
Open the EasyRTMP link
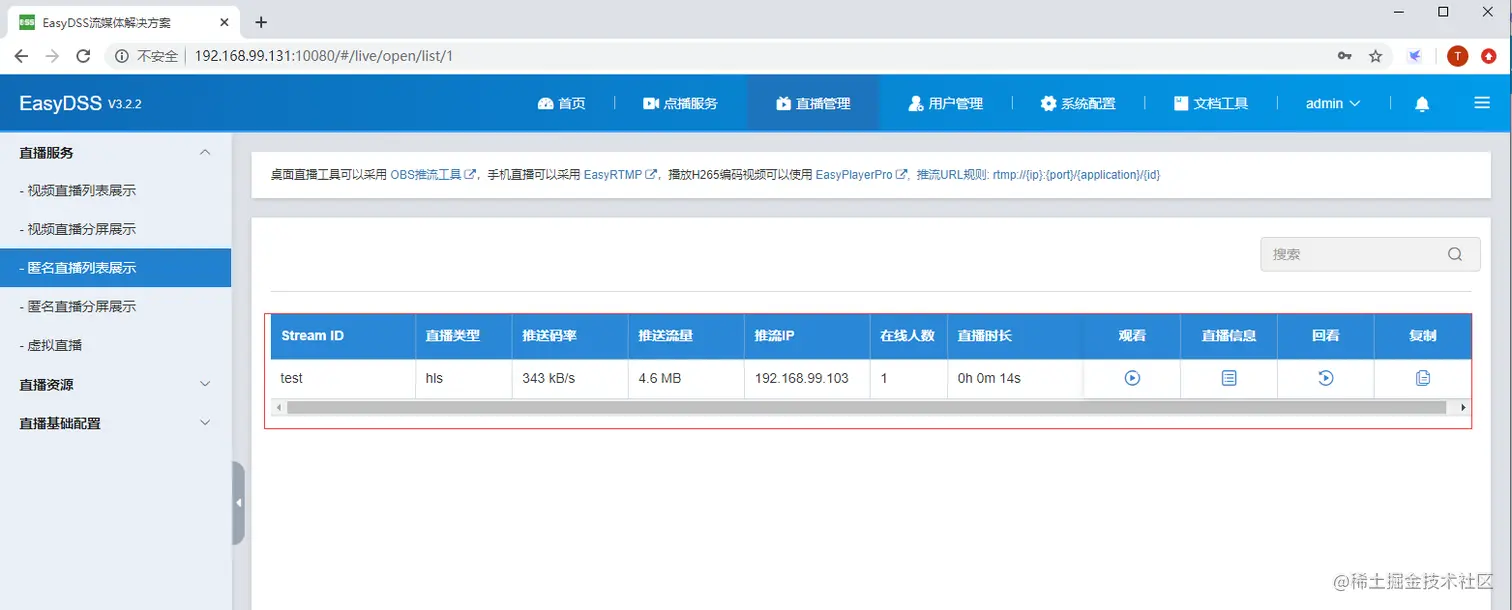pos(620,174)
